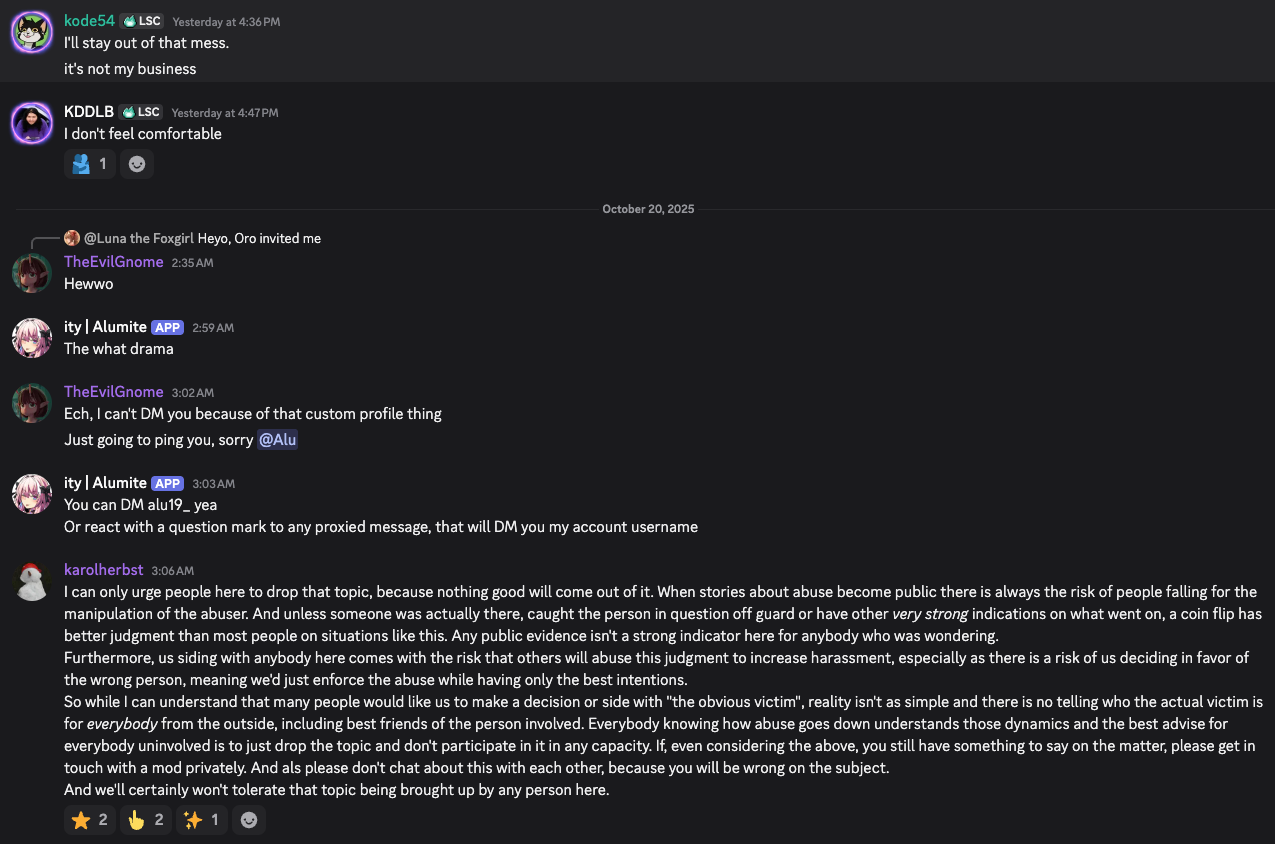
Task: Open ity | Alumite username at 3:03 AM
Action: (x=105, y=483)
